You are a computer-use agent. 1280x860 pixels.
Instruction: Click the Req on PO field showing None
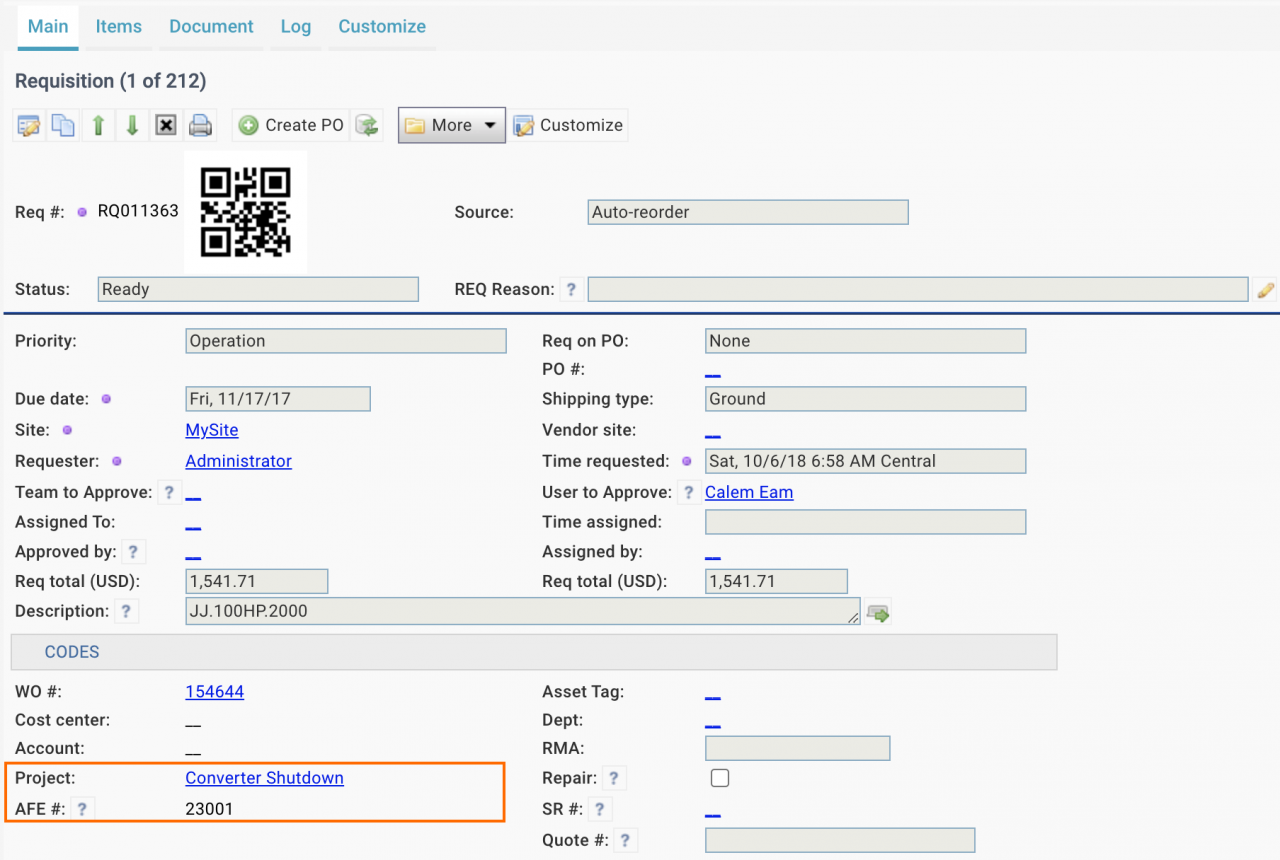click(866, 341)
